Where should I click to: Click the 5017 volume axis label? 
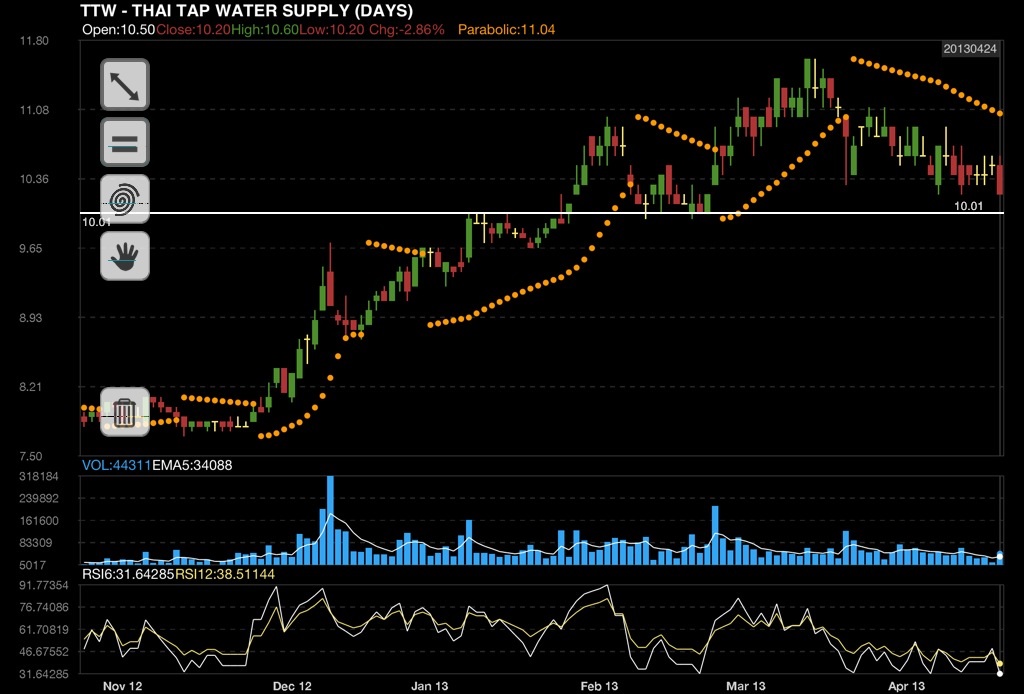pyautogui.click(x=34, y=565)
